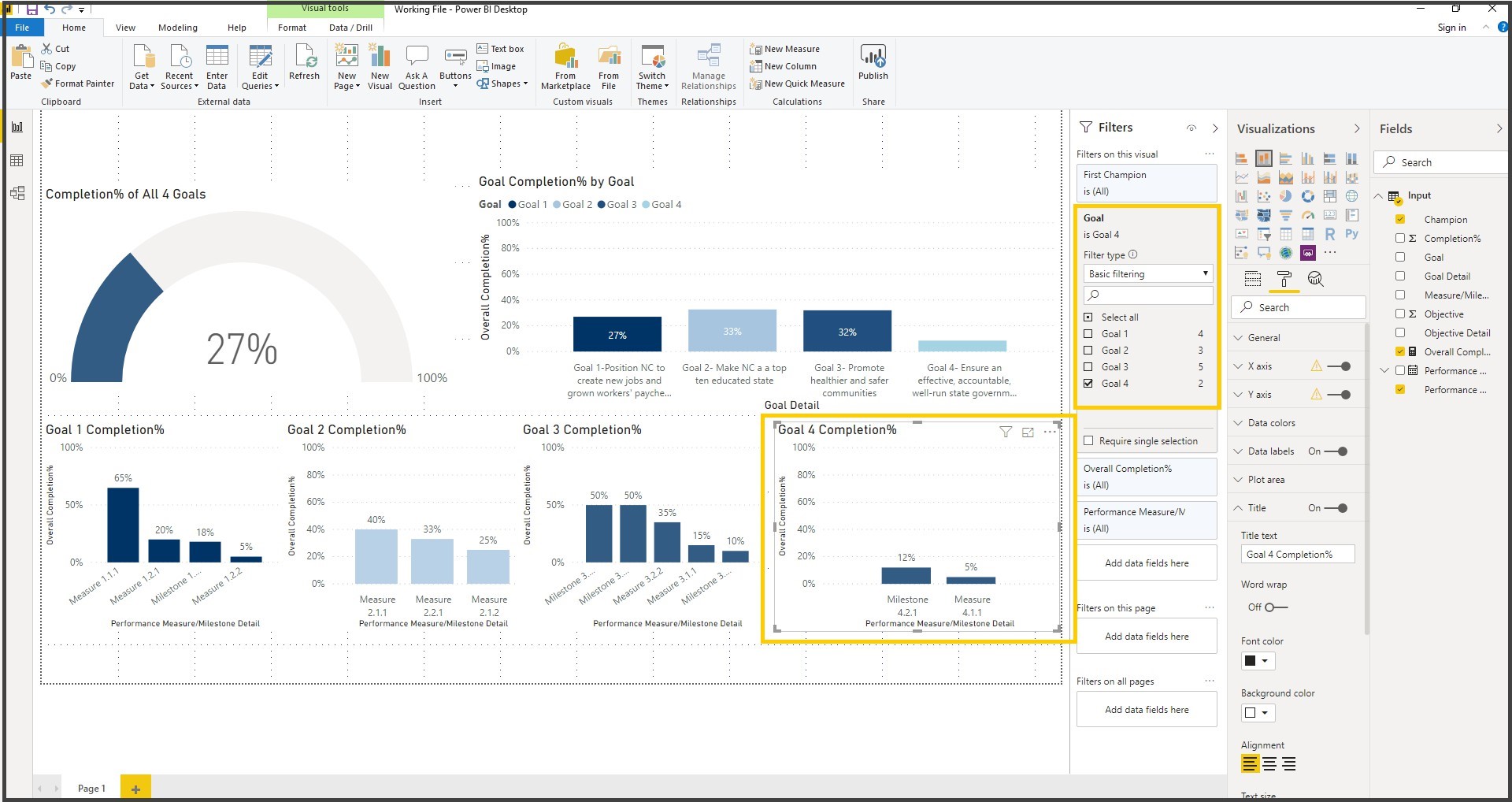The width and height of the screenshot is (1512, 802).
Task: Open the Data view from left sidebar
Action: [x=17, y=161]
